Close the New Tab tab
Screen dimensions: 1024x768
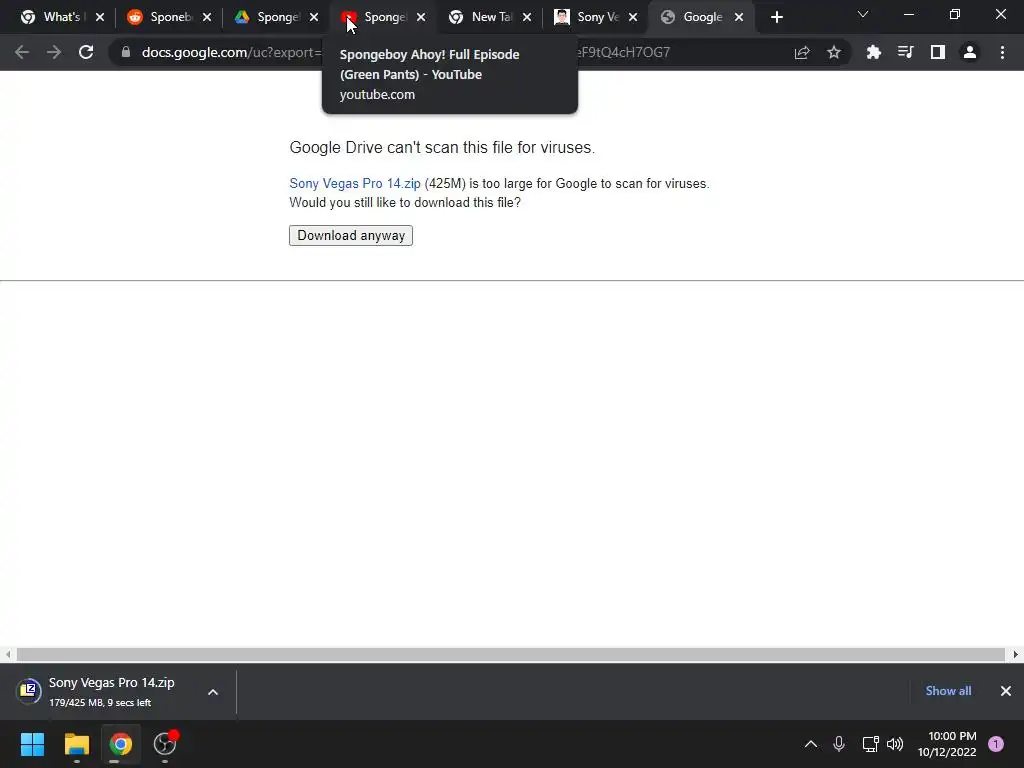(x=527, y=18)
